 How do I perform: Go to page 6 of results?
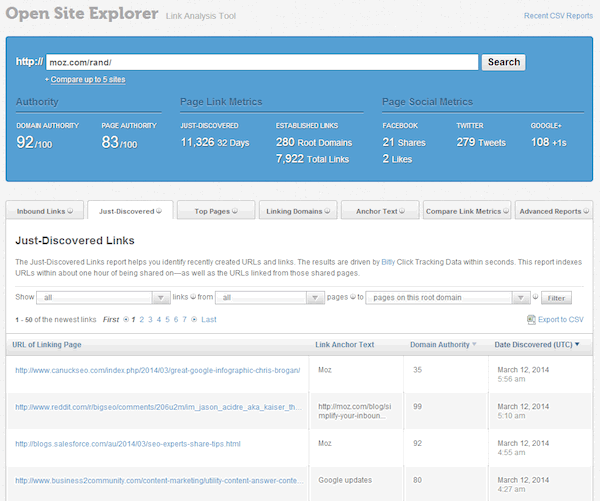[x=176, y=320]
